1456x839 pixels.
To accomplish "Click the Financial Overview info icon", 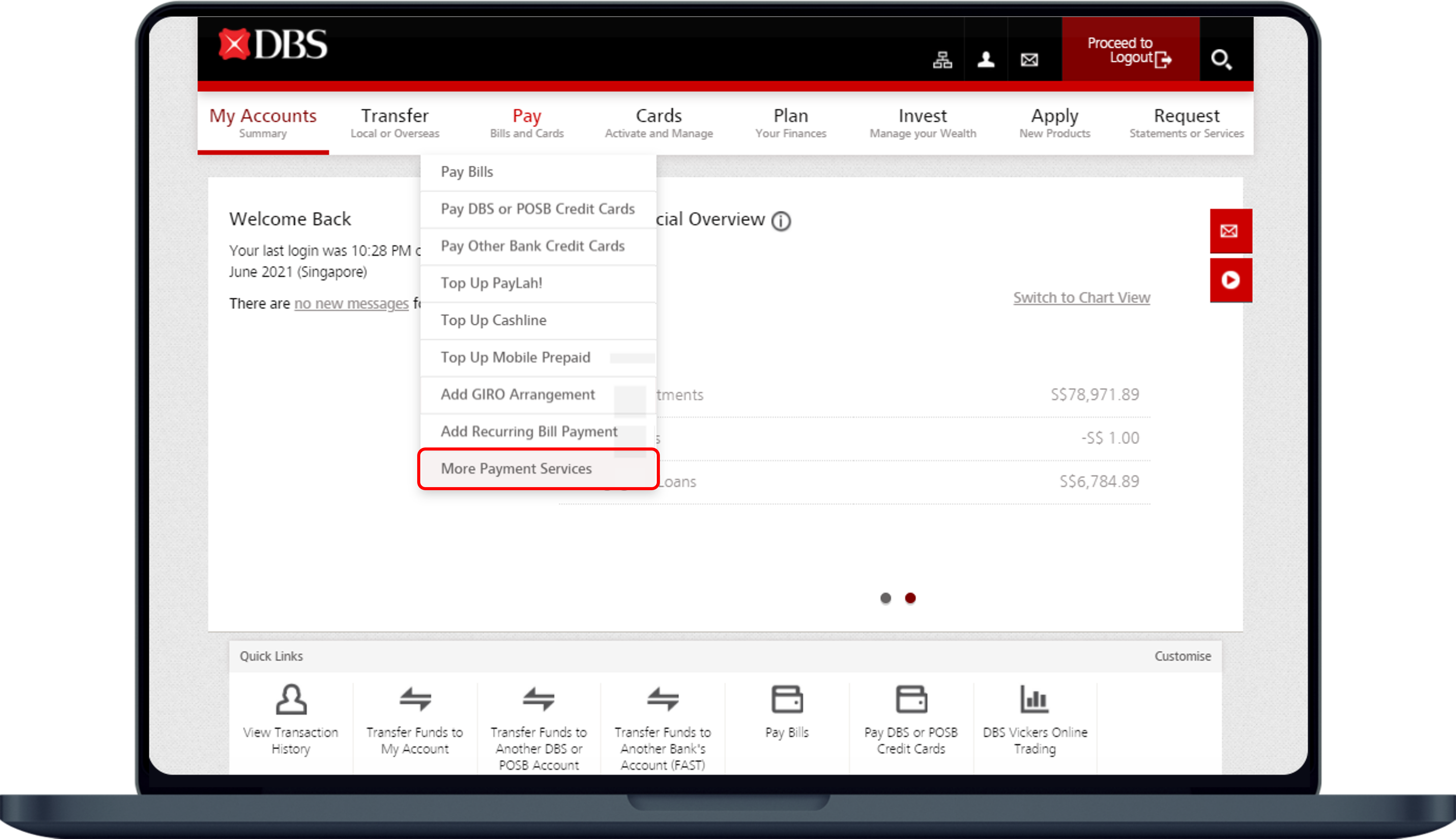I will 781,221.
